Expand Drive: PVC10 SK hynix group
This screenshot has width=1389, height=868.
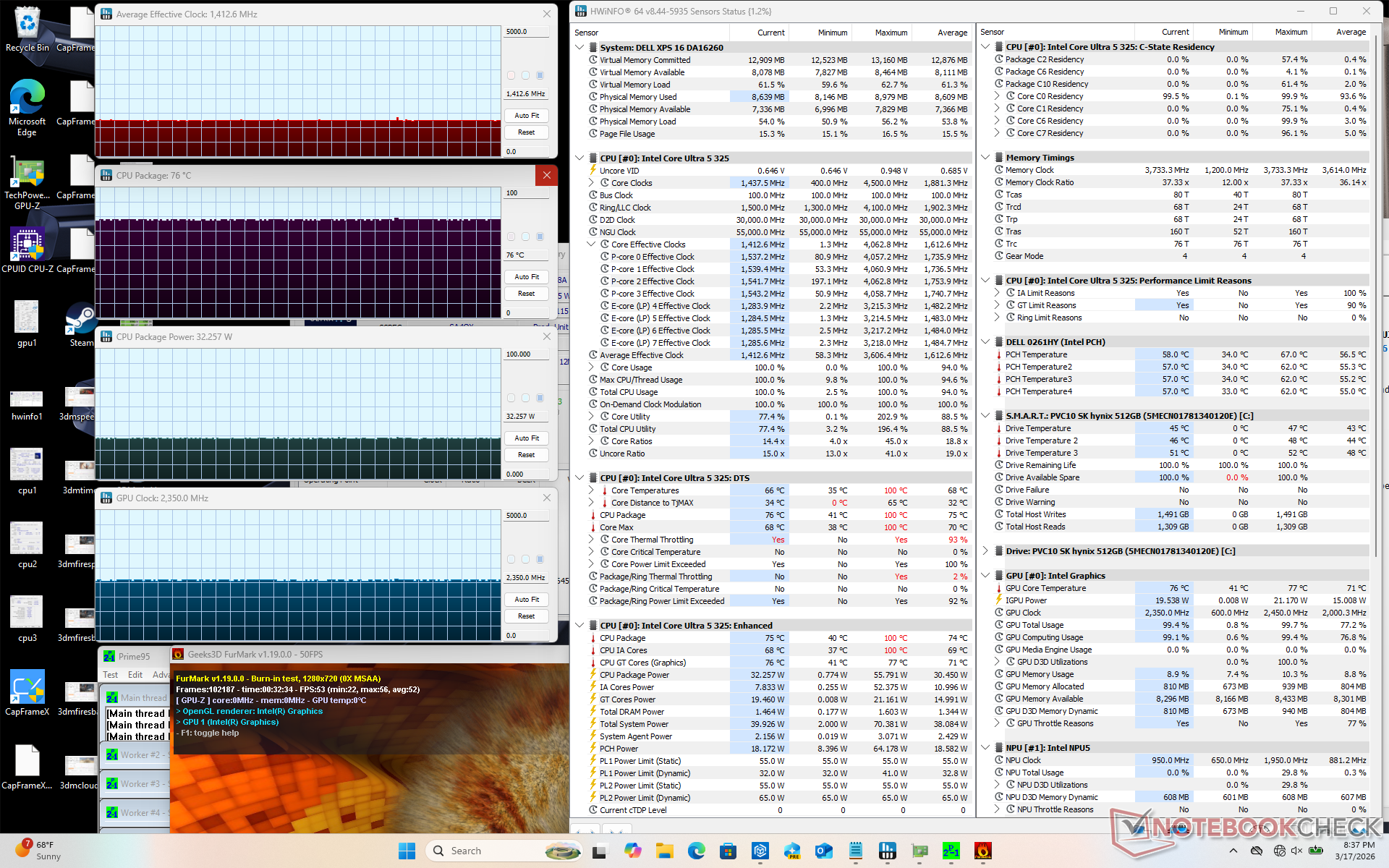(x=985, y=550)
